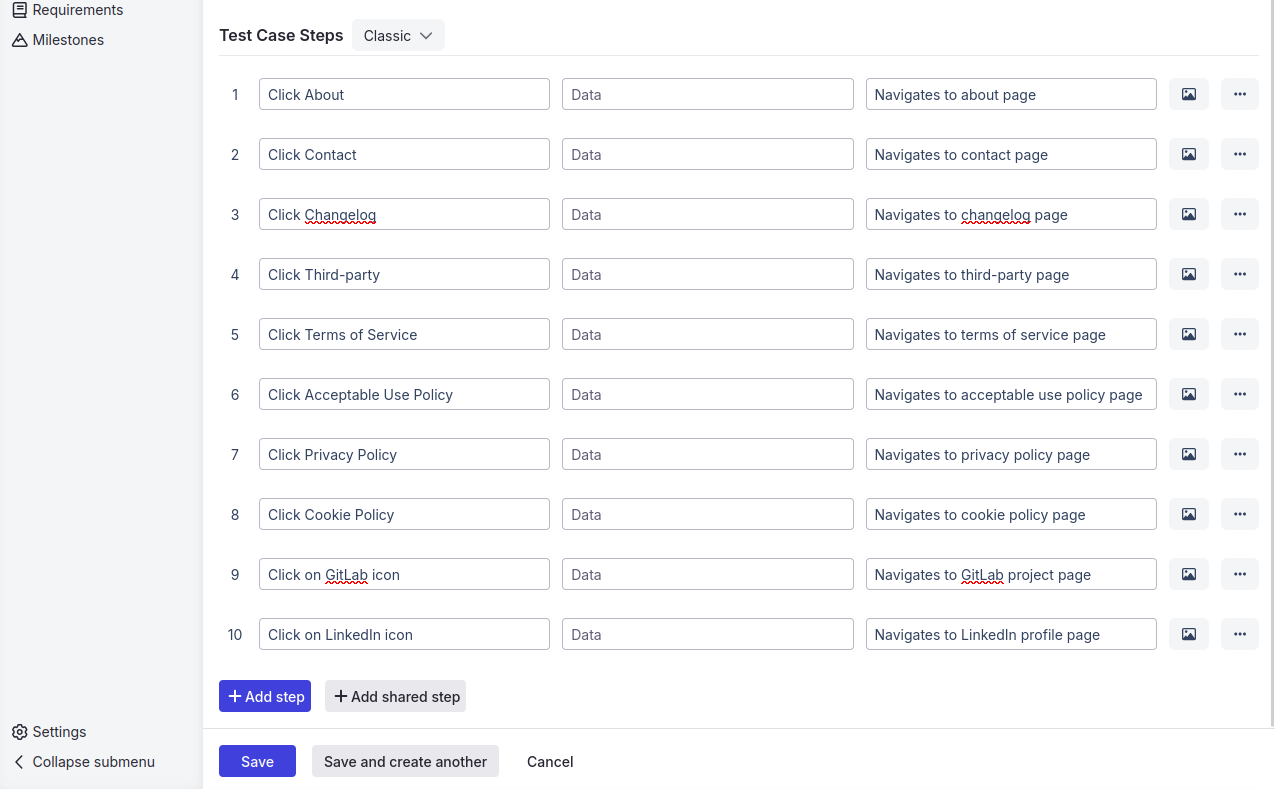Edit the 'Click on GitLab icon' step field

(404, 574)
